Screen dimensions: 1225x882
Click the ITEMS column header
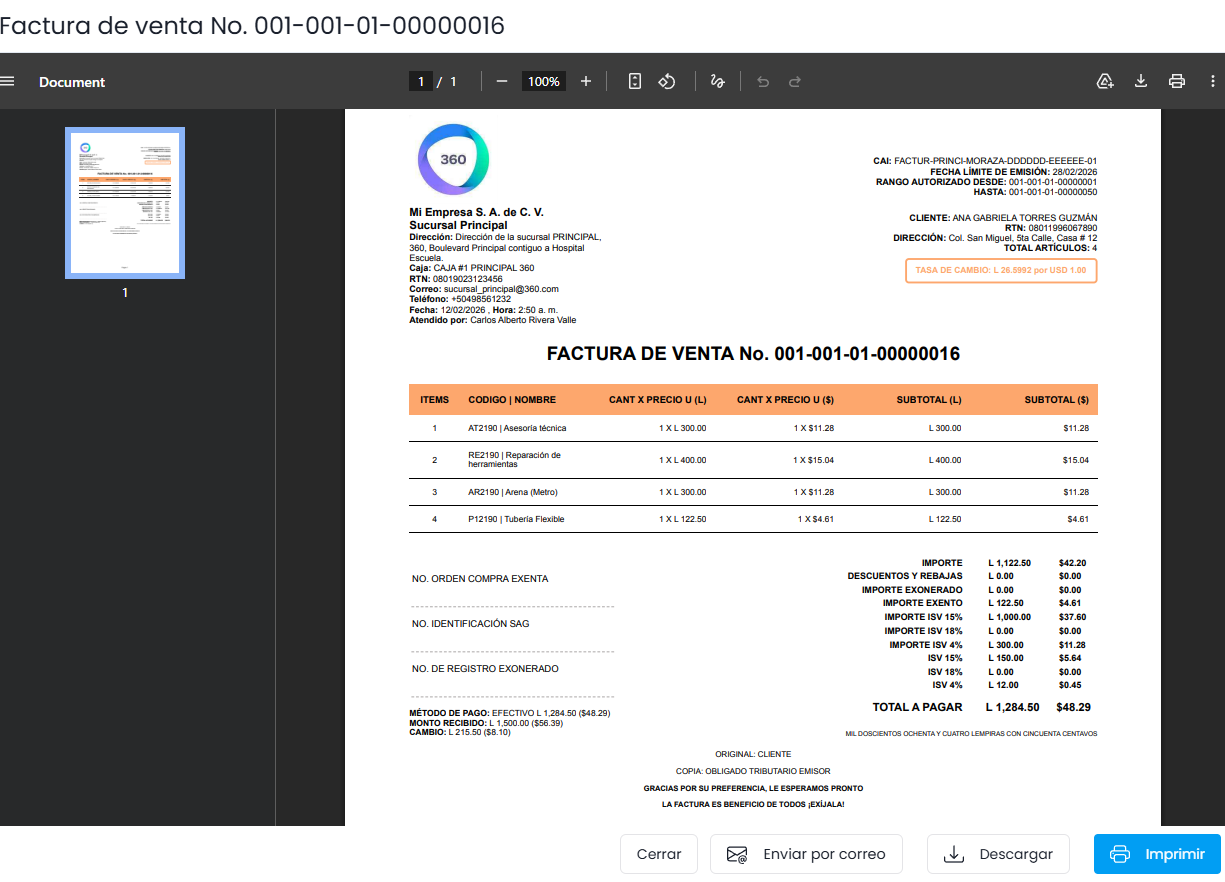tap(435, 400)
